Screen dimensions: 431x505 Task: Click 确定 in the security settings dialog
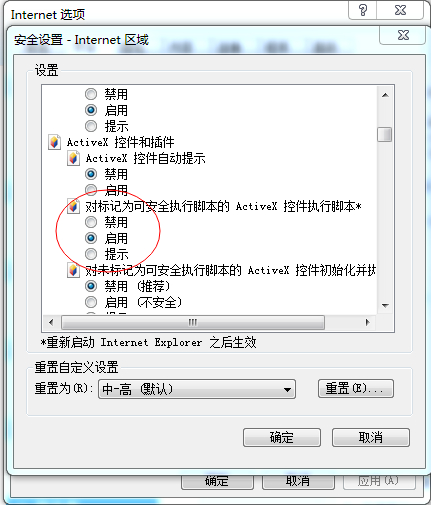(x=282, y=437)
